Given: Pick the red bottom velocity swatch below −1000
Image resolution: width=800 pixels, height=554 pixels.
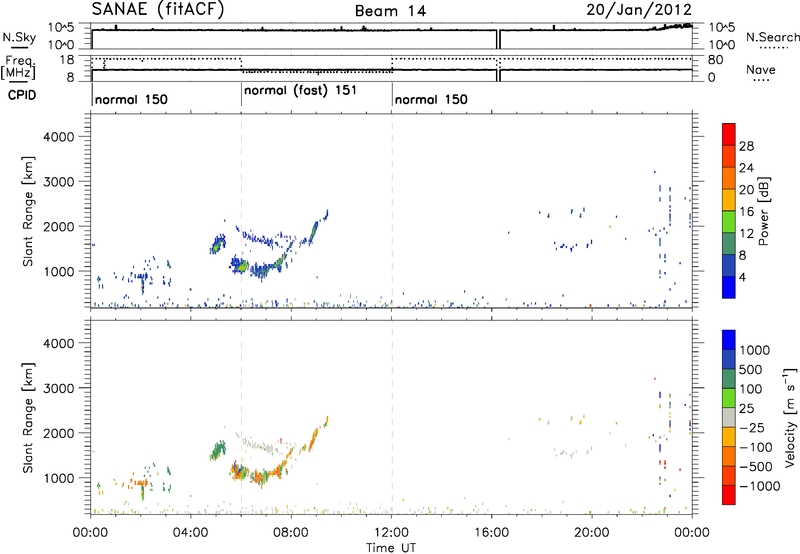Looking at the screenshot, I should (x=729, y=495).
